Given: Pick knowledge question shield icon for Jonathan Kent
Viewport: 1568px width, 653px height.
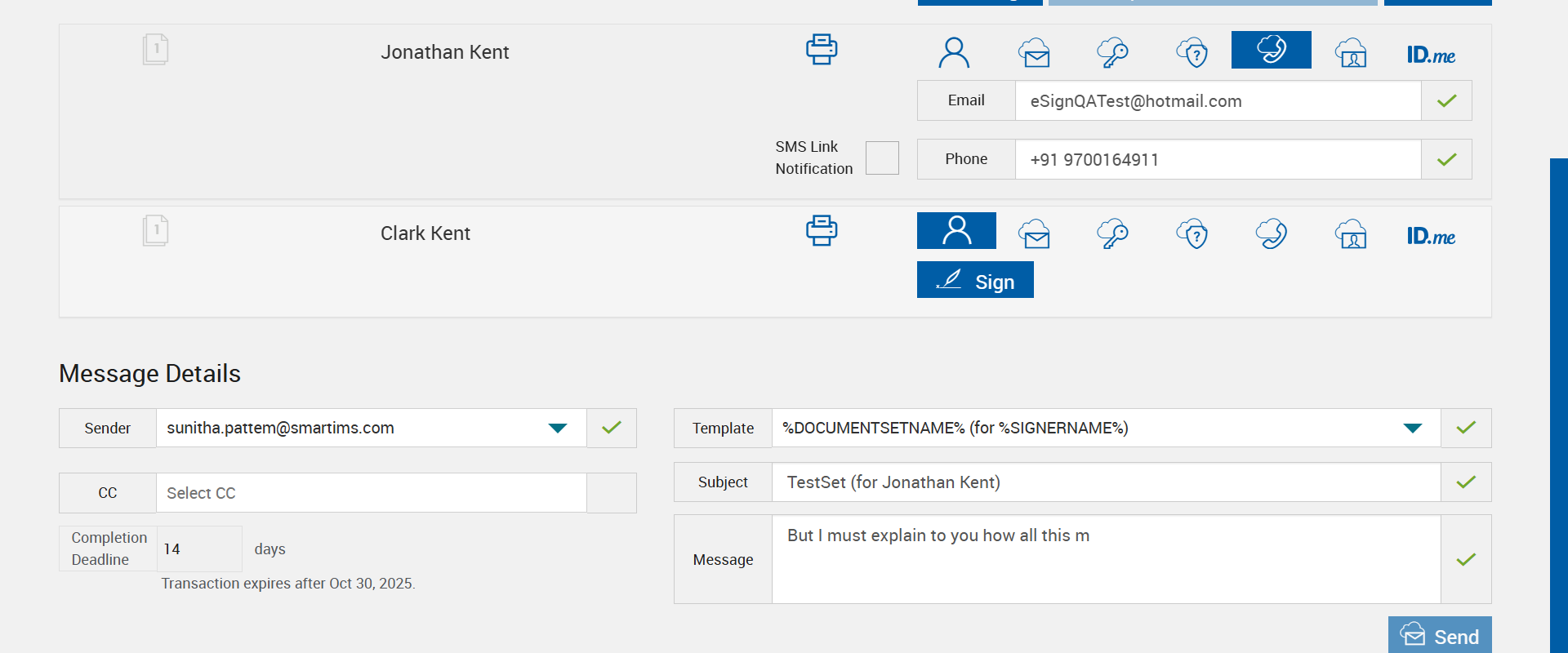Looking at the screenshot, I should [x=1192, y=53].
